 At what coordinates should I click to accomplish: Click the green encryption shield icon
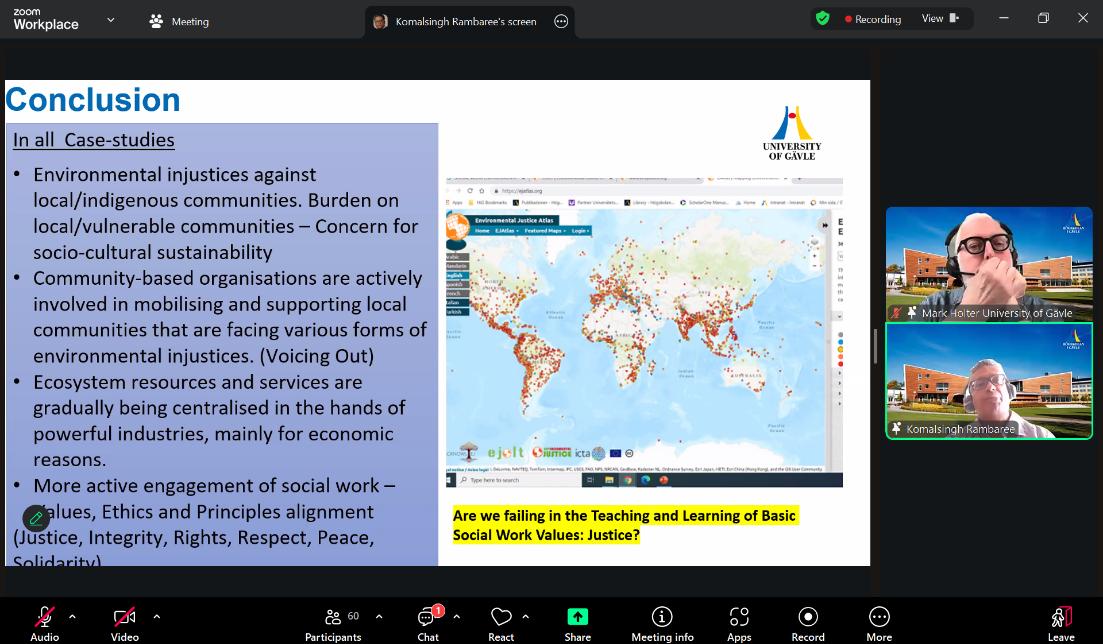(822, 18)
